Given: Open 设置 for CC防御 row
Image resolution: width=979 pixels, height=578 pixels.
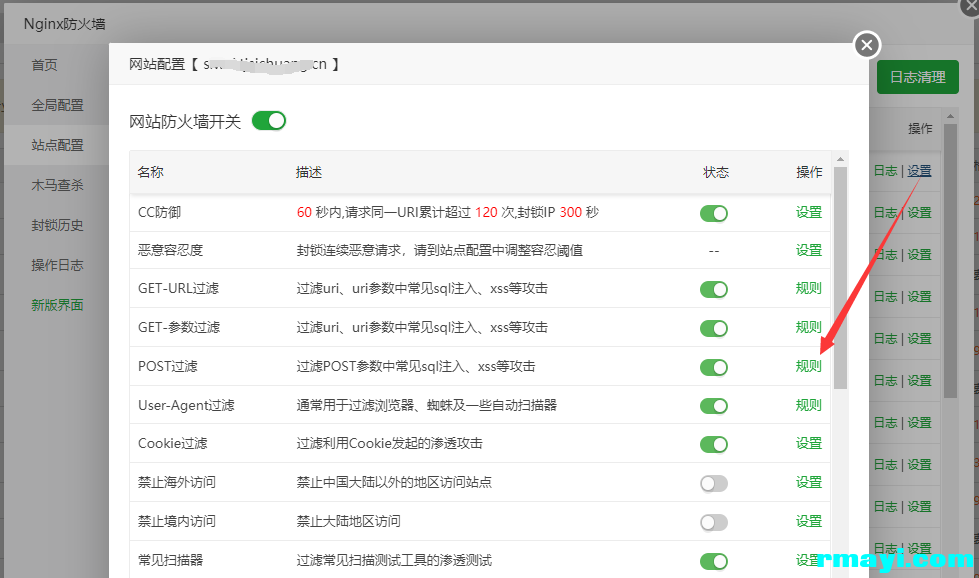Looking at the screenshot, I should click(809, 212).
